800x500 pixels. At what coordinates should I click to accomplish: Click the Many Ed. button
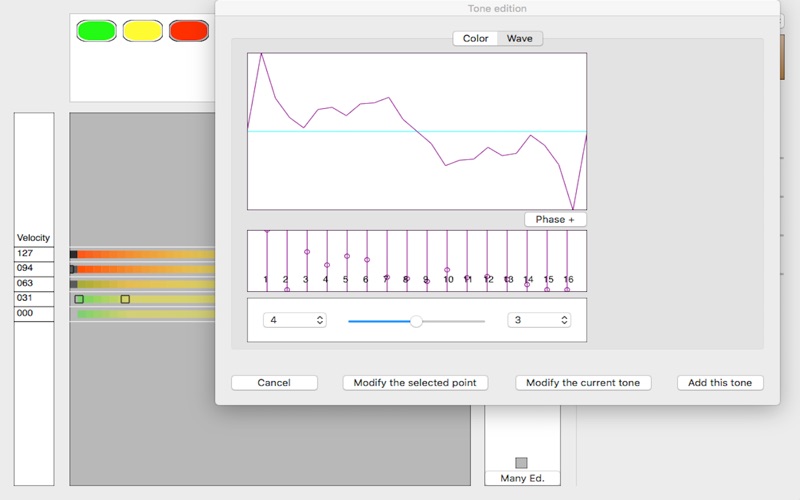point(522,478)
